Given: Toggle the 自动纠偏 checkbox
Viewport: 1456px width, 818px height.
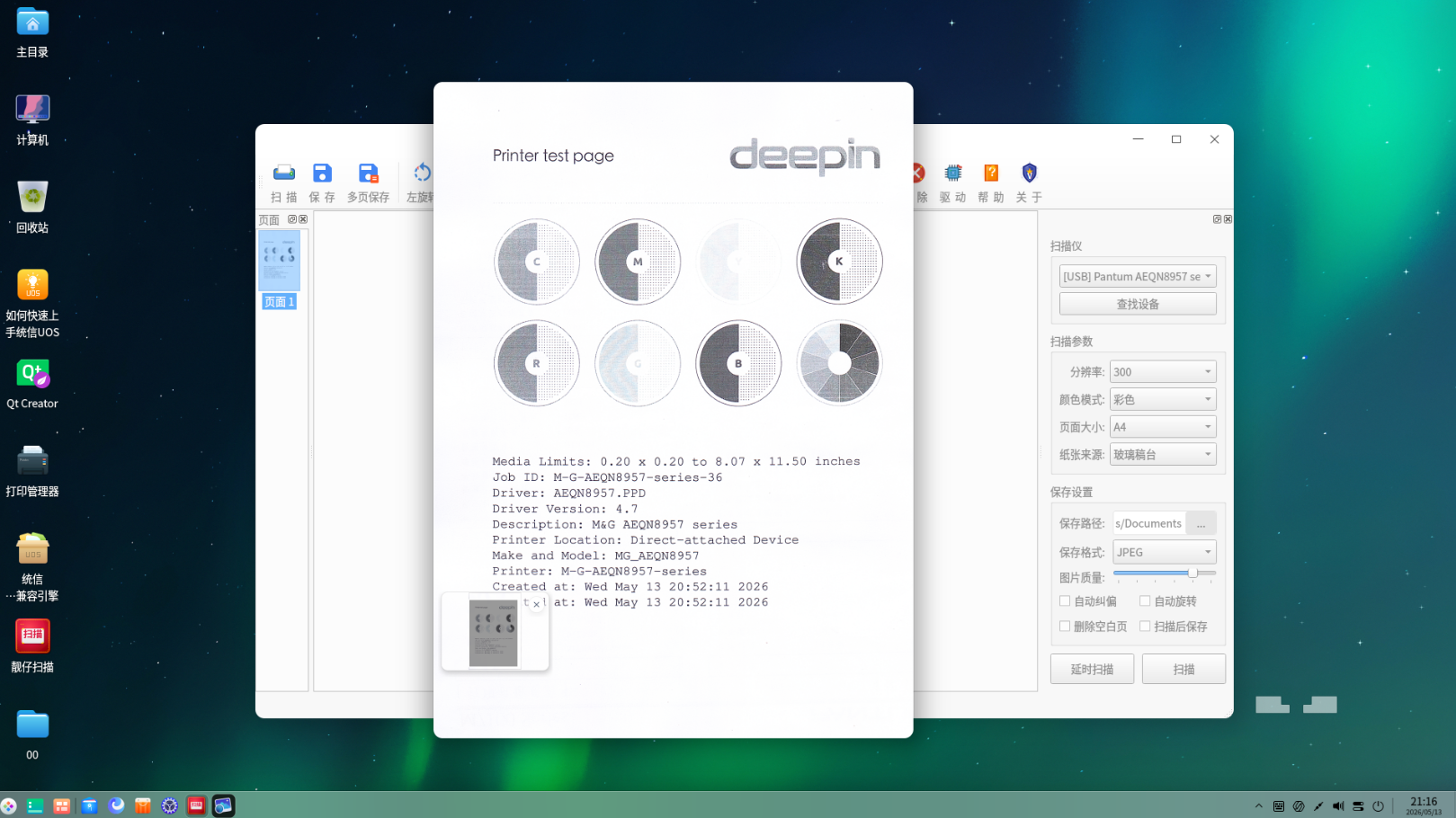Looking at the screenshot, I should pos(1065,601).
